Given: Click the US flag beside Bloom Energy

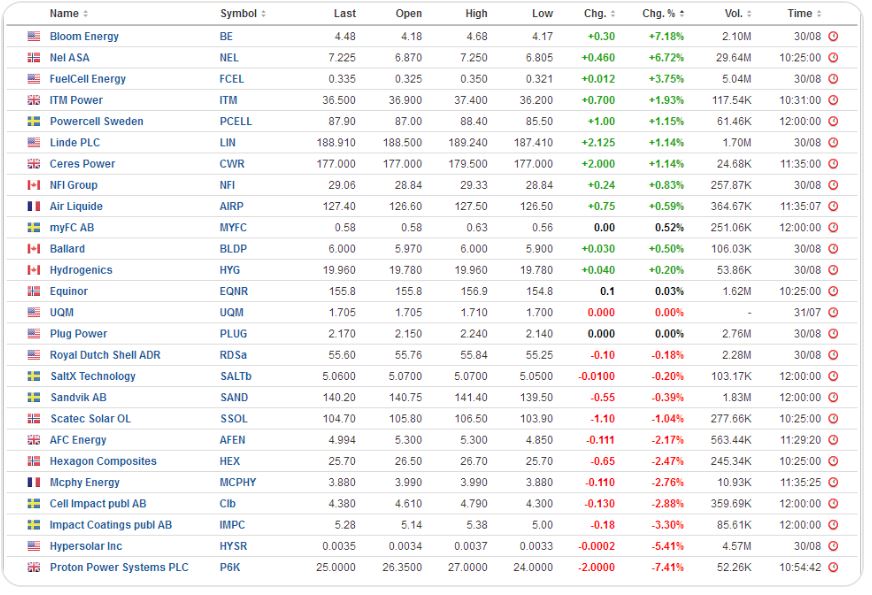Looking at the screenshot, I should [x=34, y=37].
